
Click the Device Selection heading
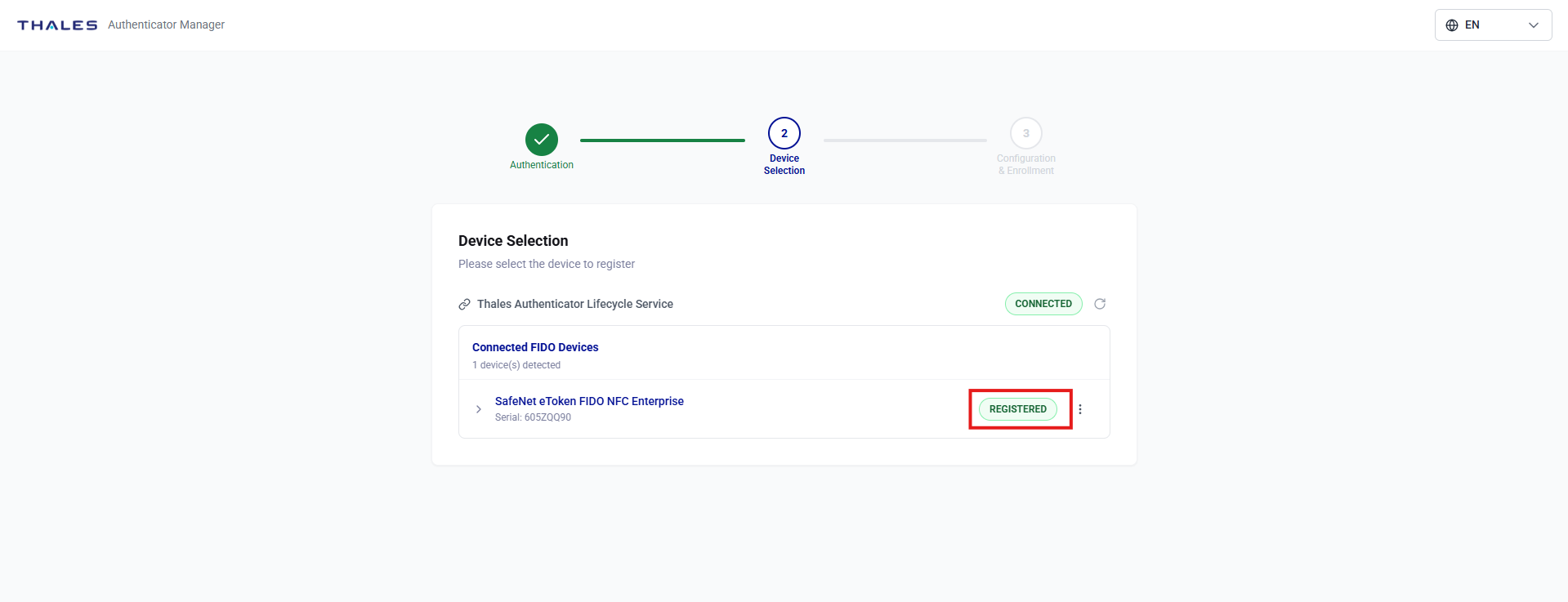click(513, 241)
